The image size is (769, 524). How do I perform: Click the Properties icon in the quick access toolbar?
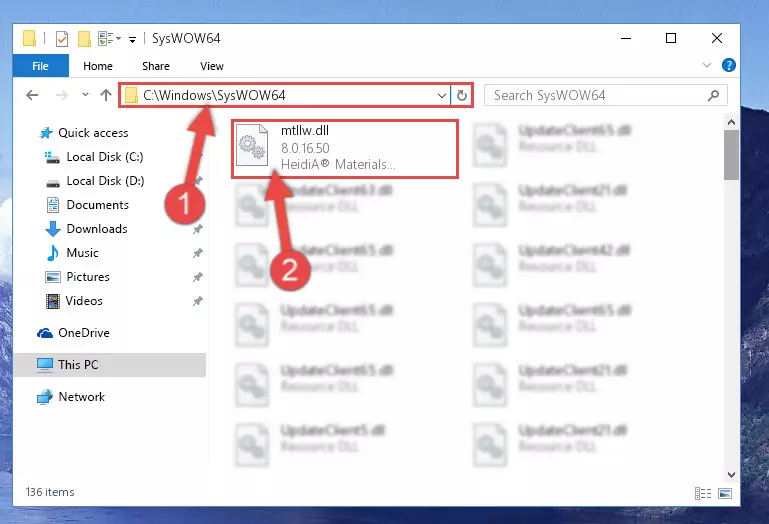click(x=62, y=38)
